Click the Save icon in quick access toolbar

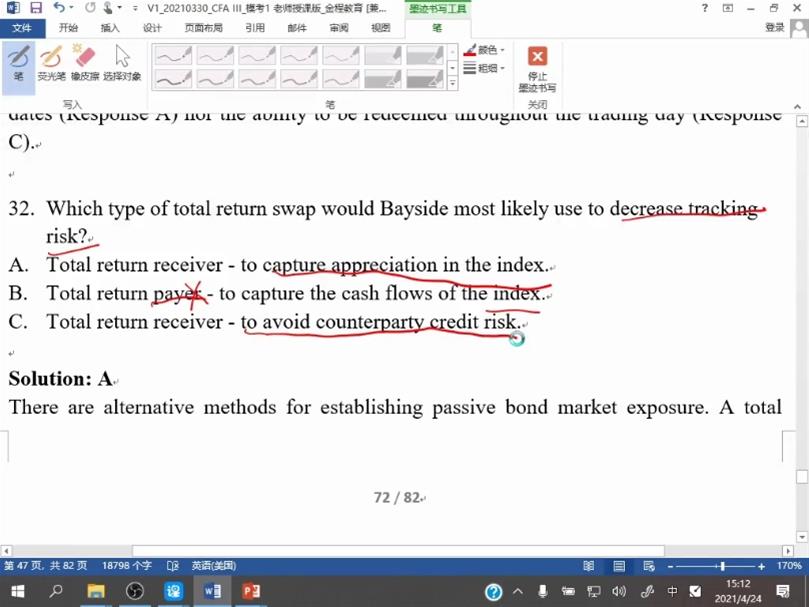(36, 8)
